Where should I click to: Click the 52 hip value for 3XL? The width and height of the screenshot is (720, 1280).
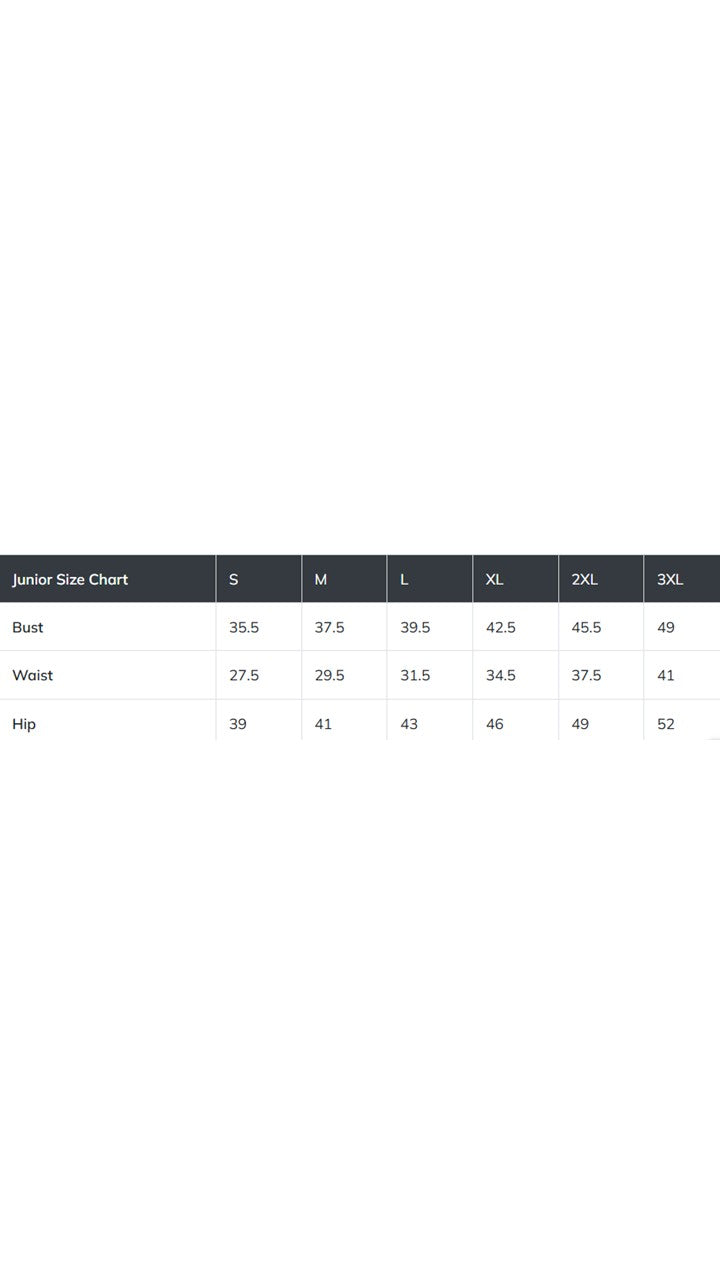point(666,724)
